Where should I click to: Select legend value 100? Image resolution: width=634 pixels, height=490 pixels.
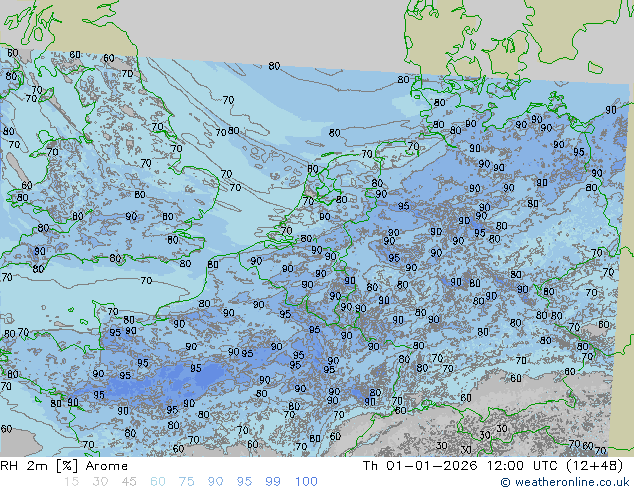[306, 482]
